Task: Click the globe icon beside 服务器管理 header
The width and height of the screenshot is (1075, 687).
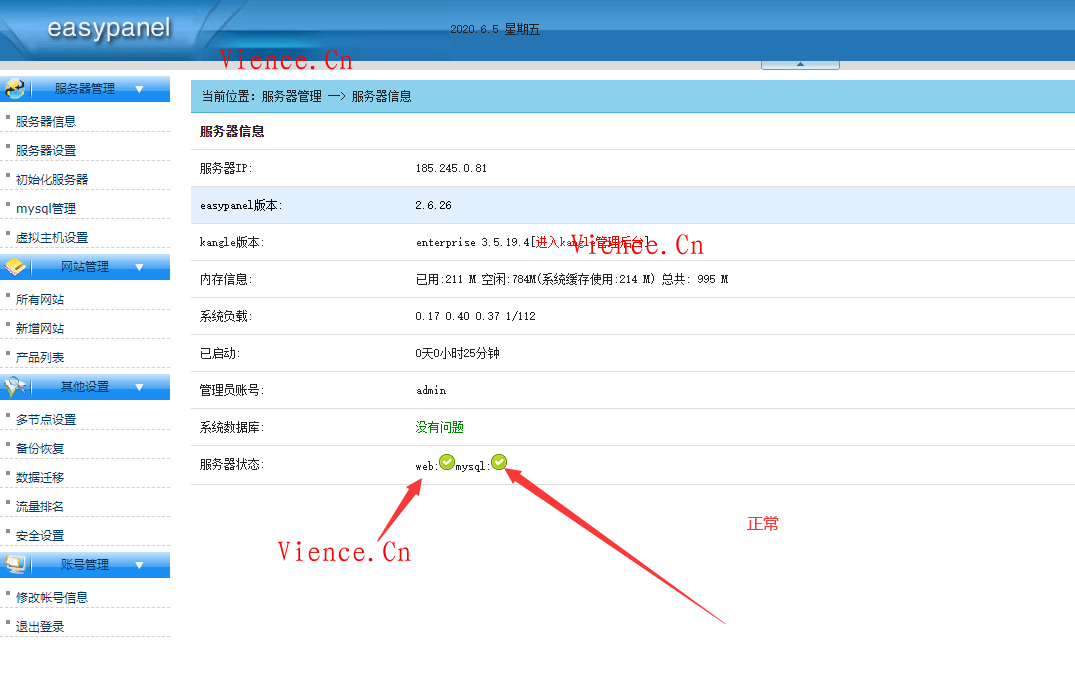Action: 17,88
